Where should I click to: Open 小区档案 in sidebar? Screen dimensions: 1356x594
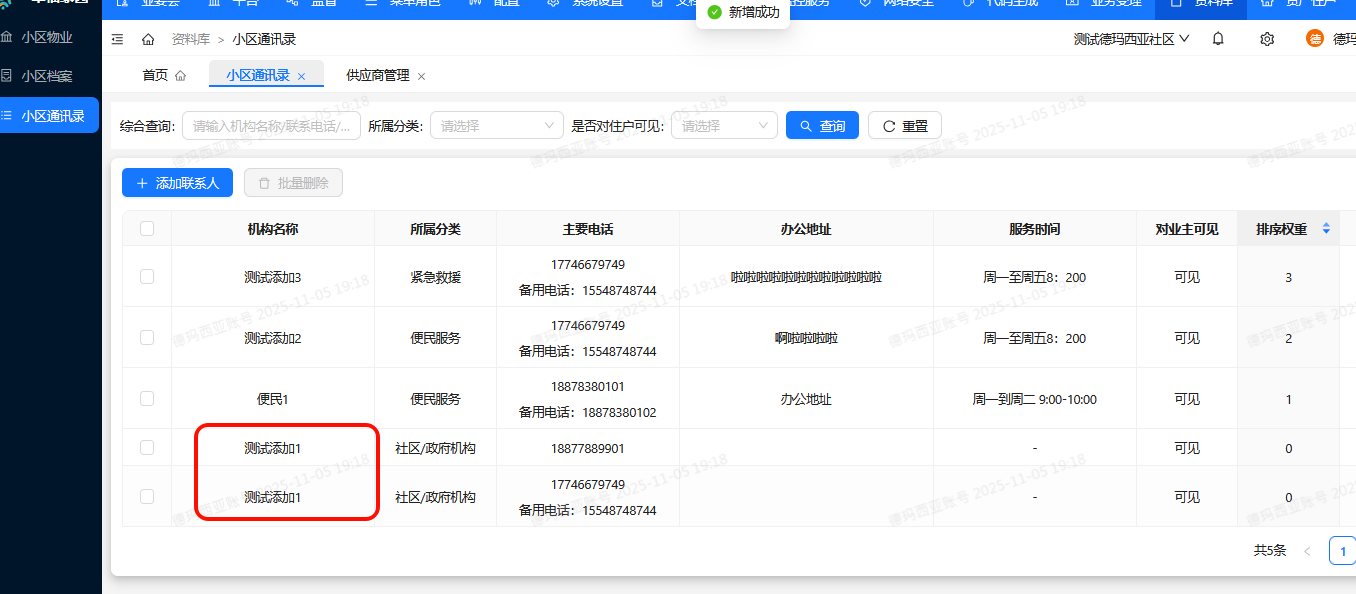pyautogui.click(x=47, y=76)
